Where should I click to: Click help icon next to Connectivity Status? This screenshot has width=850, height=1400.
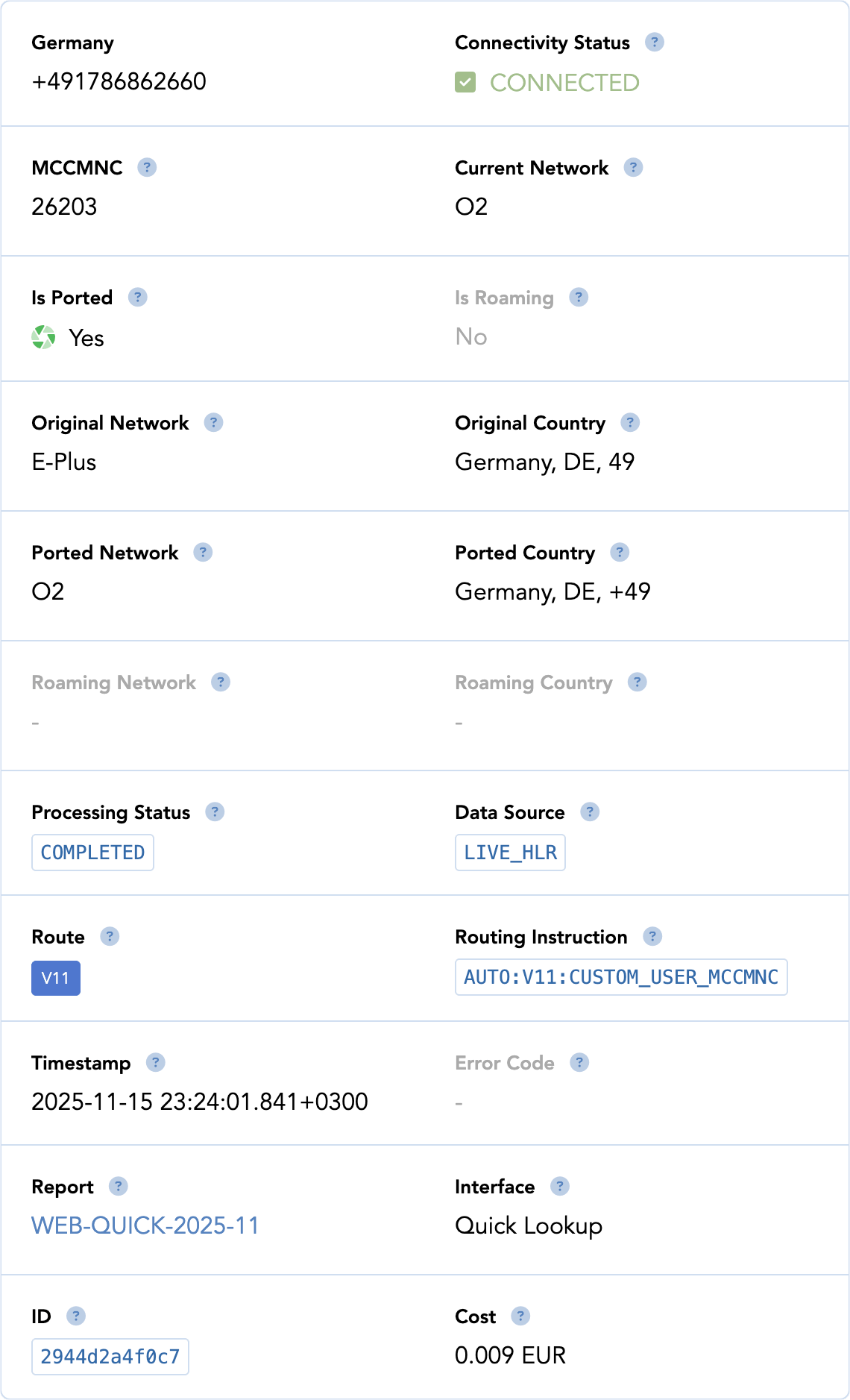tap(655, 42)
